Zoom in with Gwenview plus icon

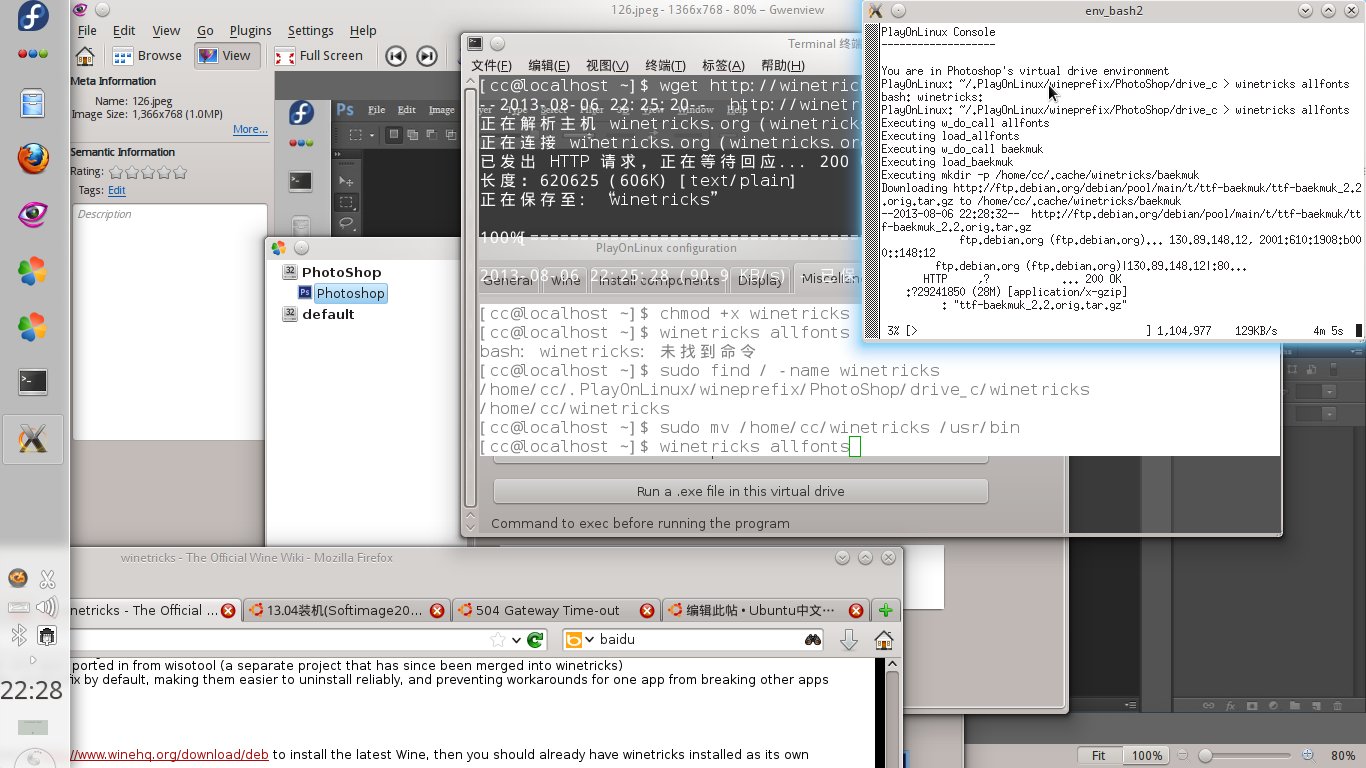1308,755
